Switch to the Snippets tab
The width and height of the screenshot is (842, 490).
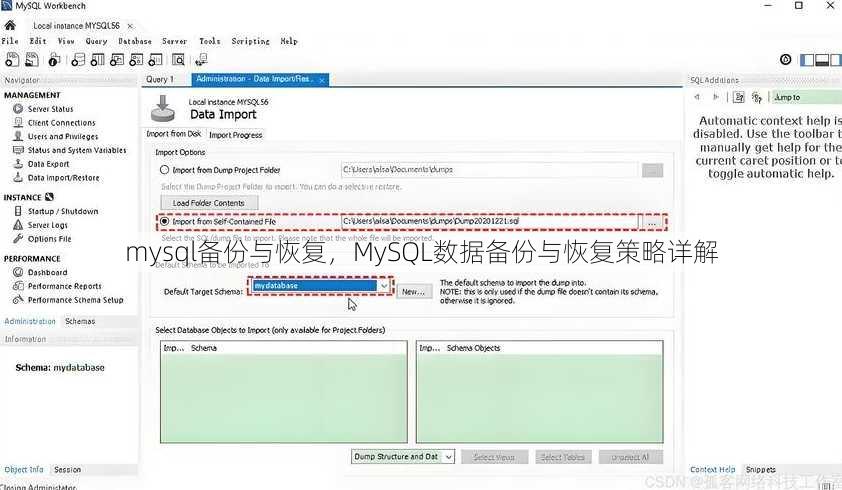click(761, 470)
